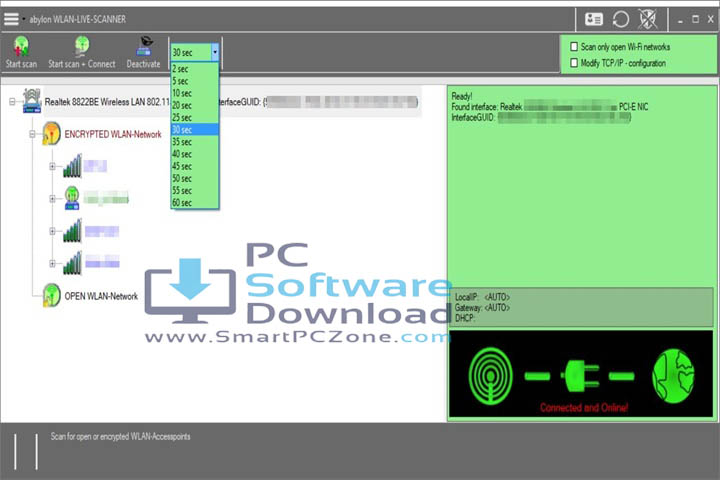Select the connected network icon with globe
720x480 pixels.
pyautogui.click(x=72, y=198)
